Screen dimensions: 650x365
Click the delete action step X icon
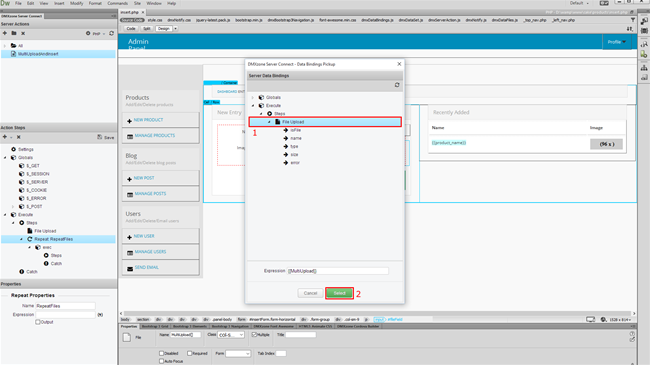click(x=19, y=137)
